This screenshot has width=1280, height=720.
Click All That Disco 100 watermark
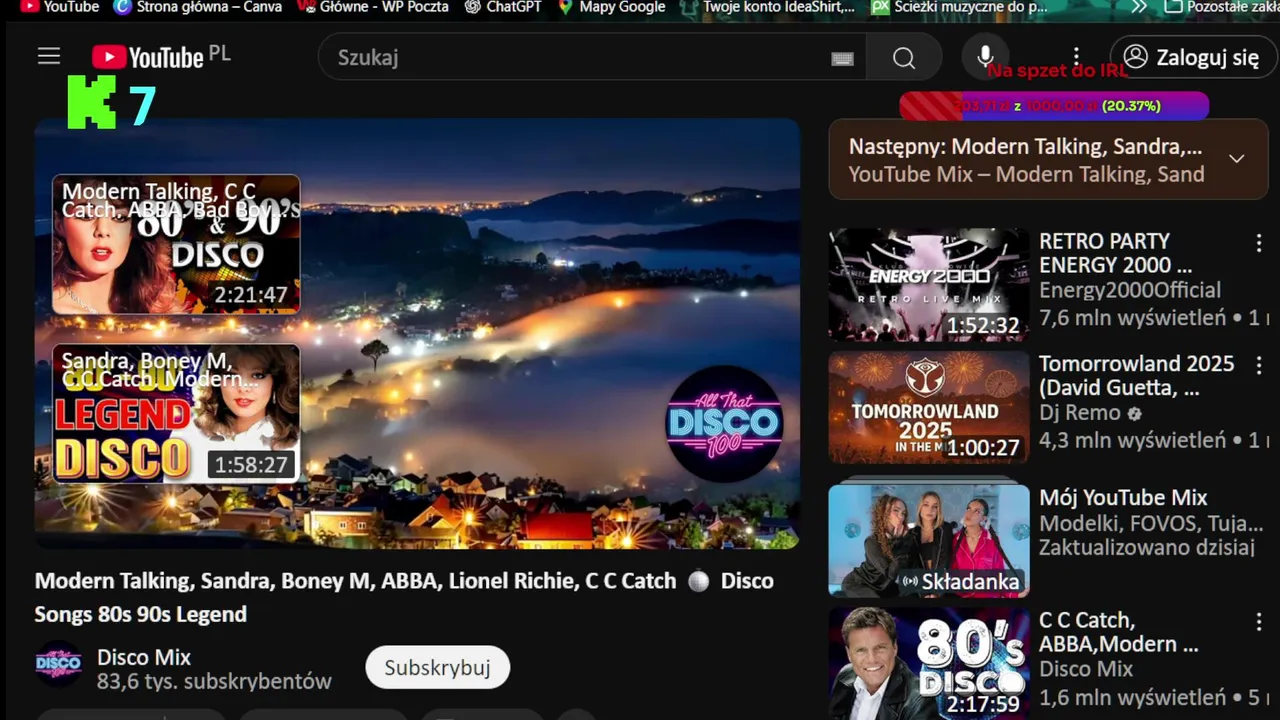coord(724,424)
